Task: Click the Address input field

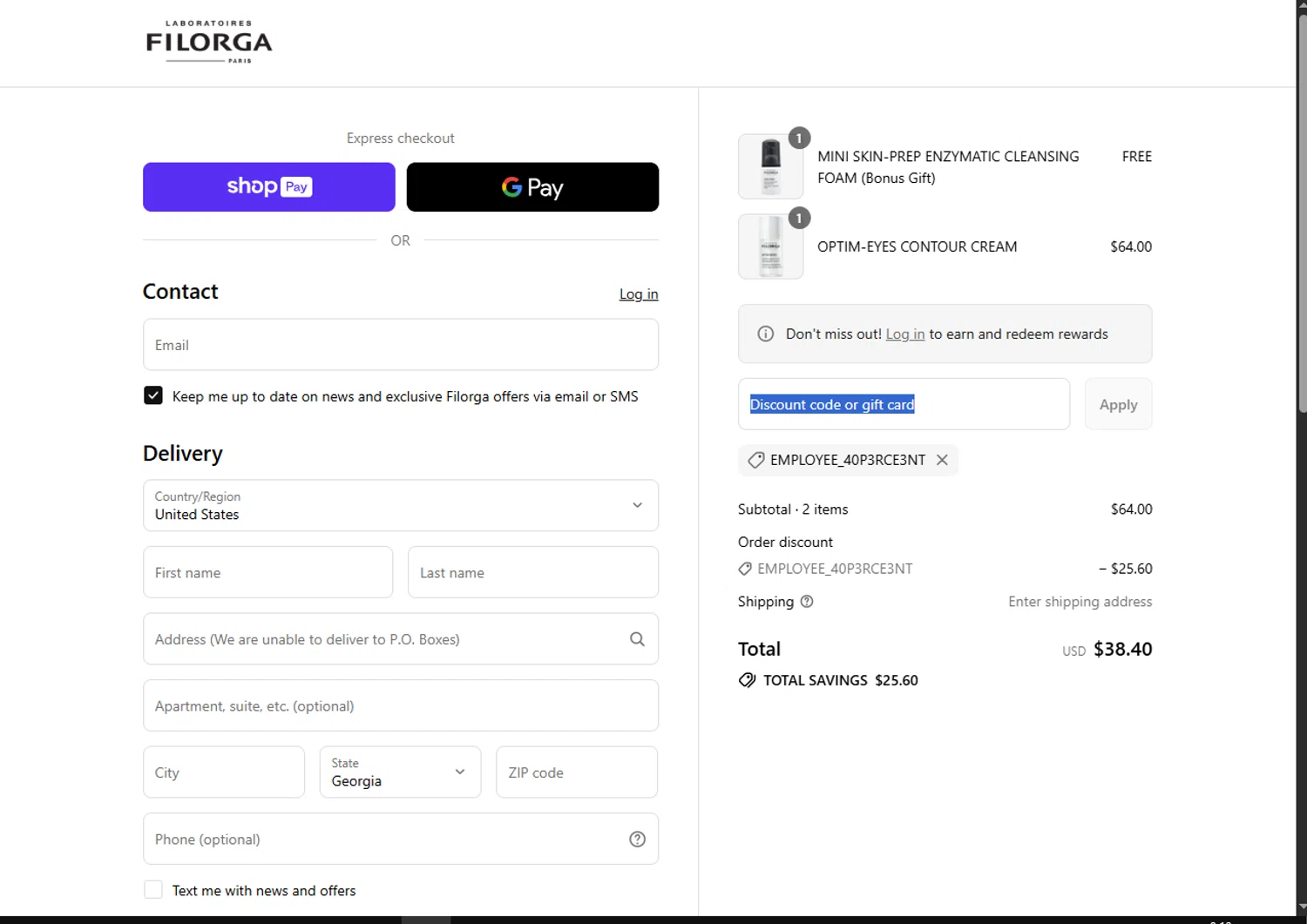Action: [x=401, y=639]
